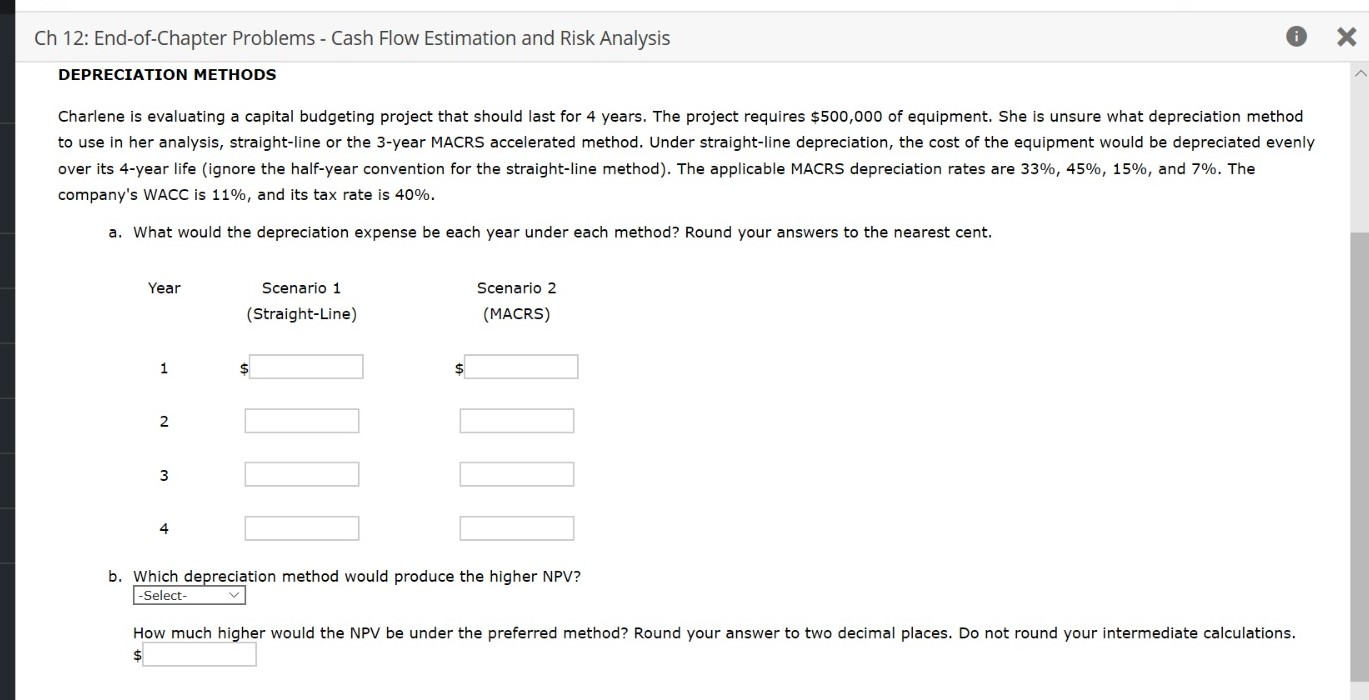Click the X icon in the top-right corner

(1347, 36)
